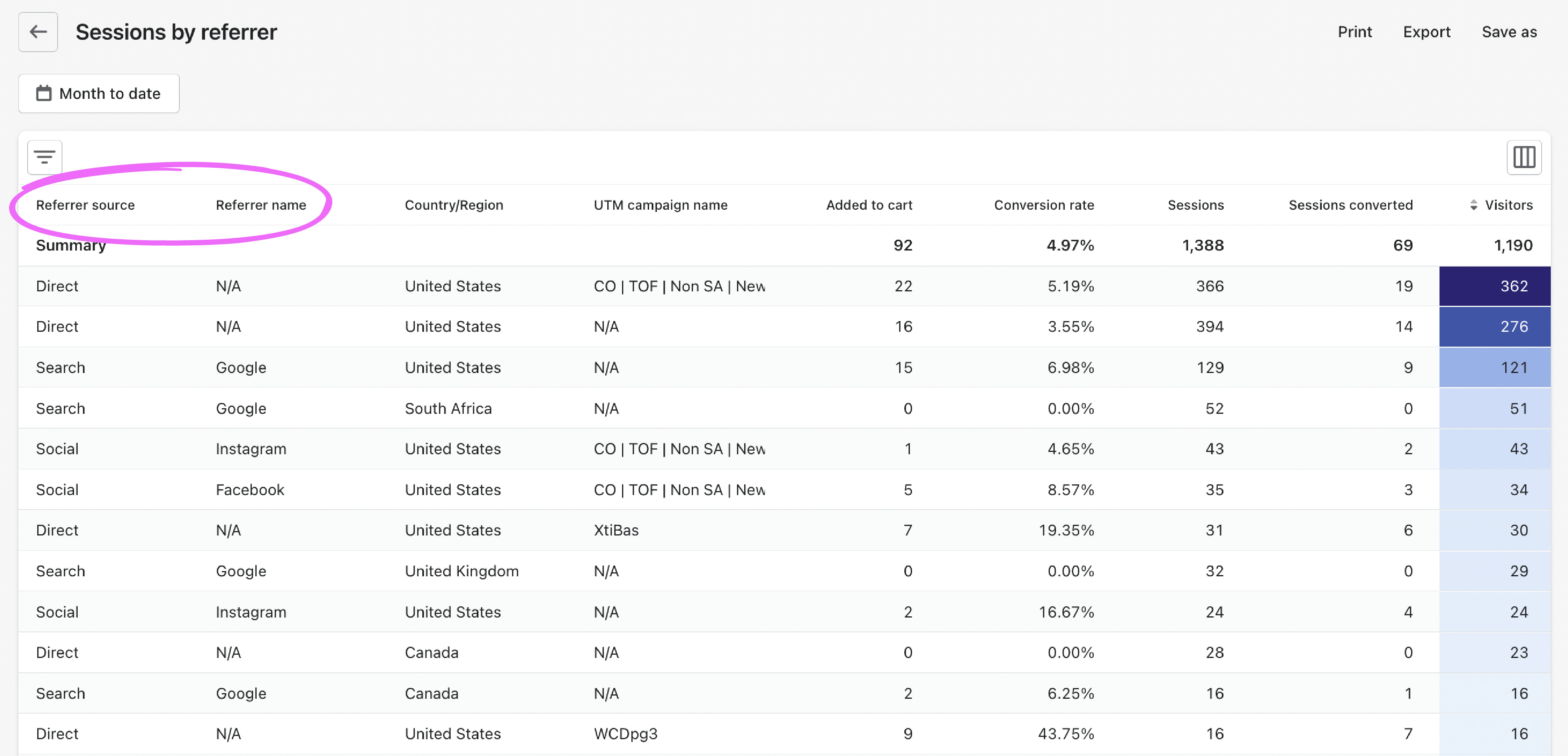
Task: Click the calendar icon in date button
Action: 44,93
